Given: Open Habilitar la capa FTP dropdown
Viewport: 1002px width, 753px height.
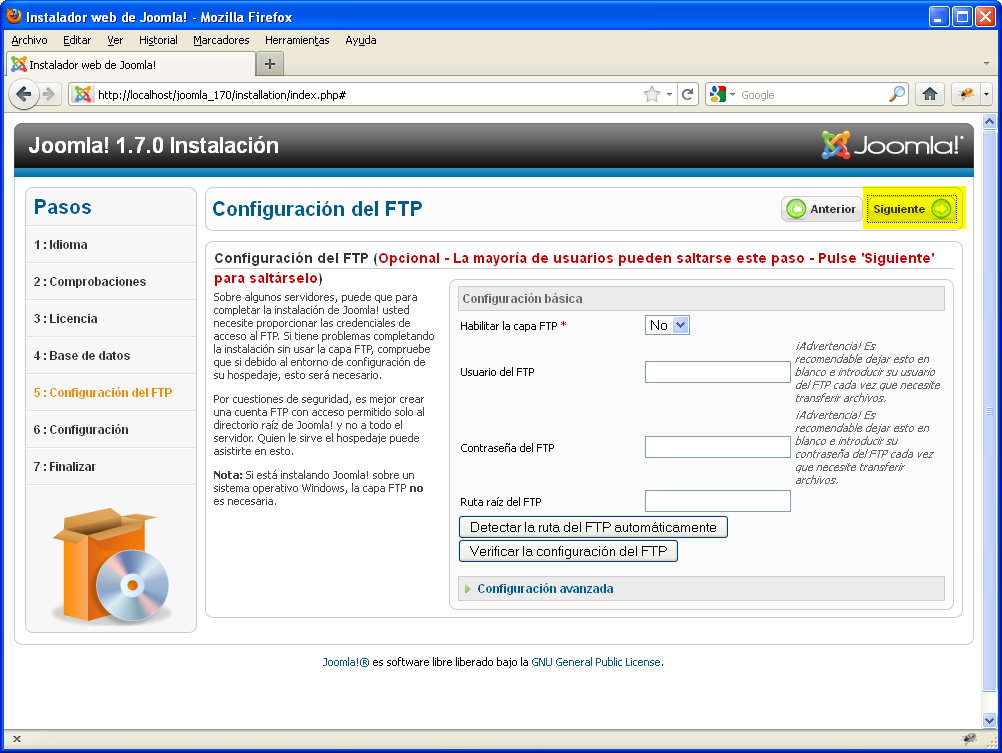Looking at the screenshot, I should 667,325.
